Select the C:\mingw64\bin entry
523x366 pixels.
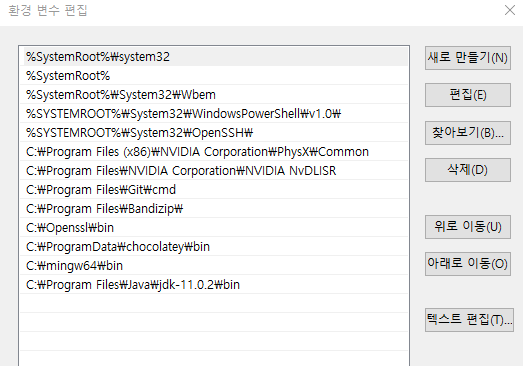point(214,266)
